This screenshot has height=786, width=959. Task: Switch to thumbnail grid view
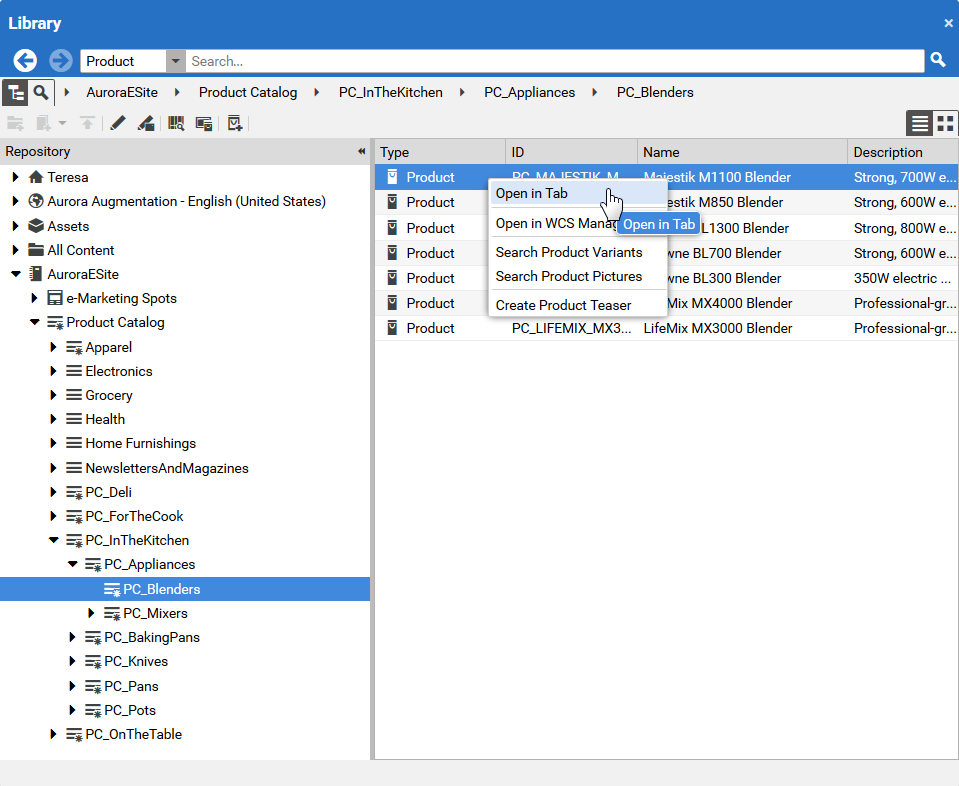tap(945, 123)
